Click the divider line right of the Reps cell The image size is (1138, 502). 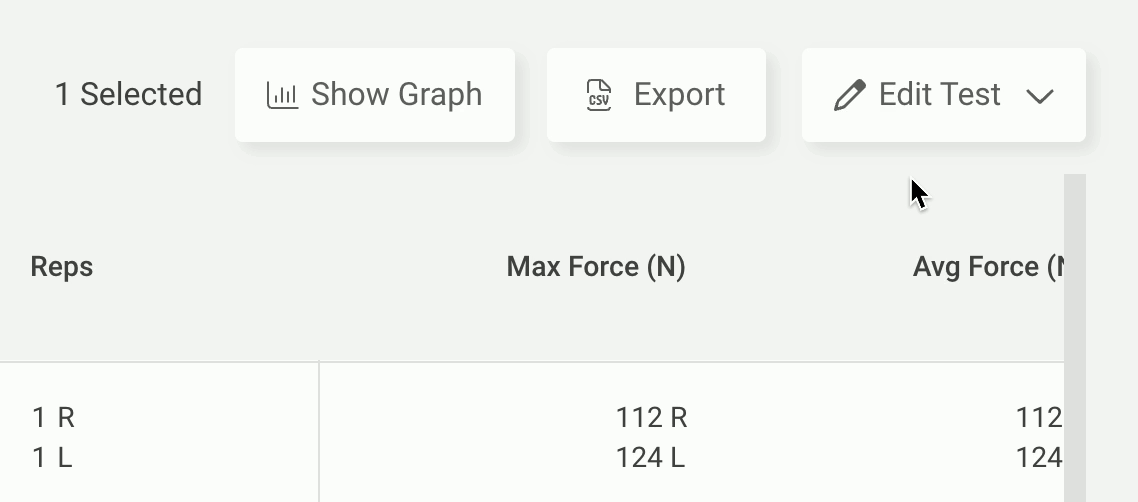tap(319, 432)
